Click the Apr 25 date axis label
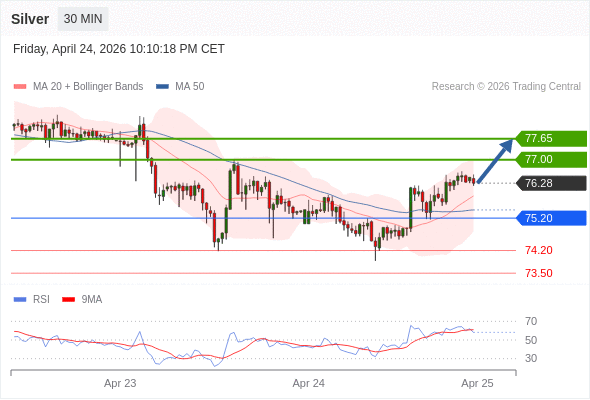The image size is (590, 400). [477, 383]
